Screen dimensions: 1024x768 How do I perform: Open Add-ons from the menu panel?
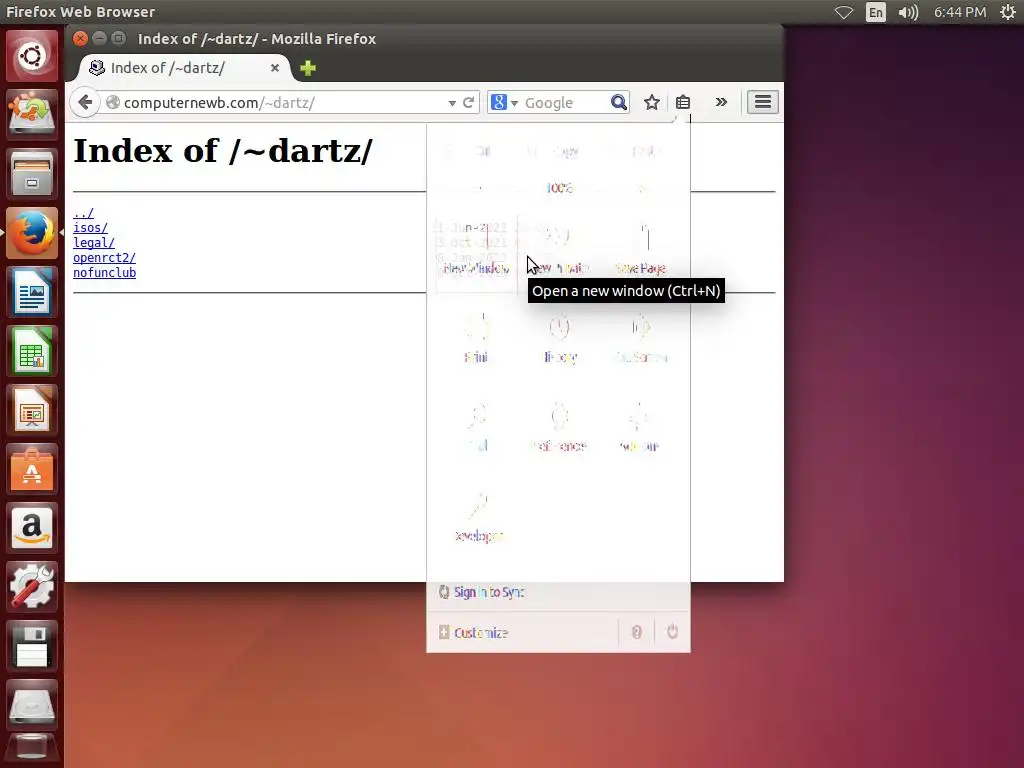(641, 429)
